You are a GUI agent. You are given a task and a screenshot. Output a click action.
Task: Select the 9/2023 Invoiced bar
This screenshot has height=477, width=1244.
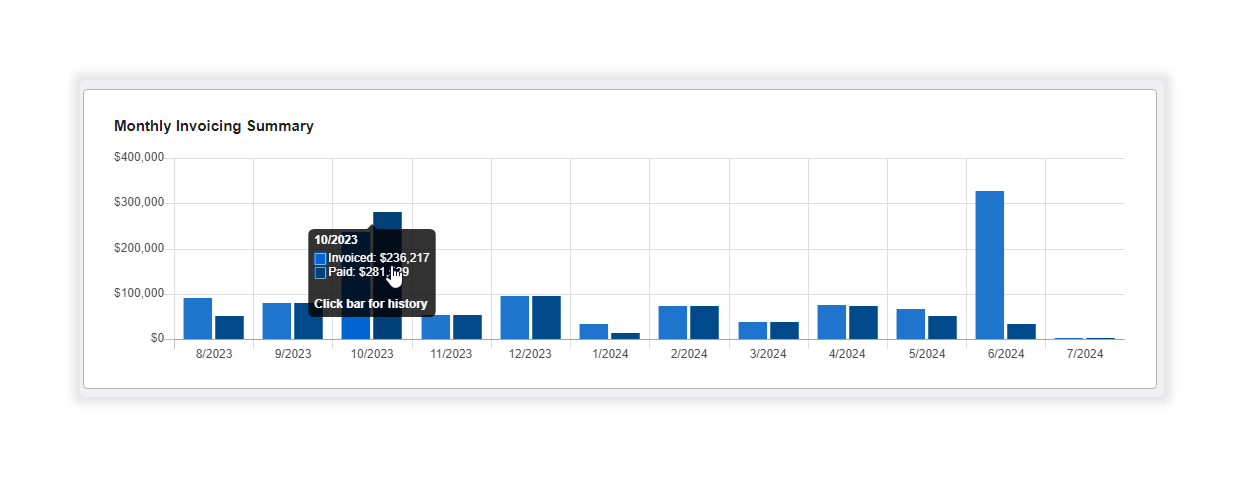point(277,321)
